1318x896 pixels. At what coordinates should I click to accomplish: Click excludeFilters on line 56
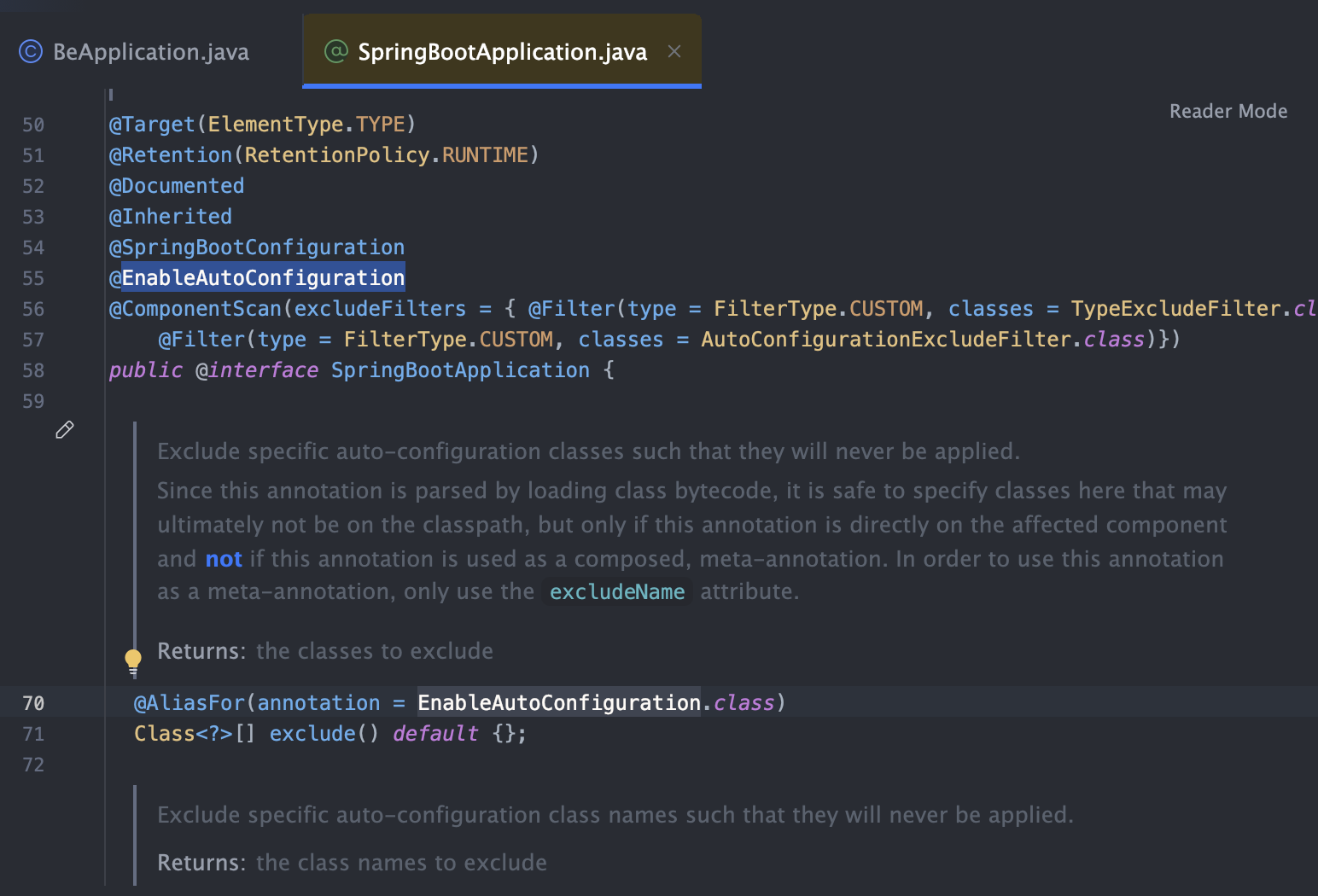click(381, 309)
